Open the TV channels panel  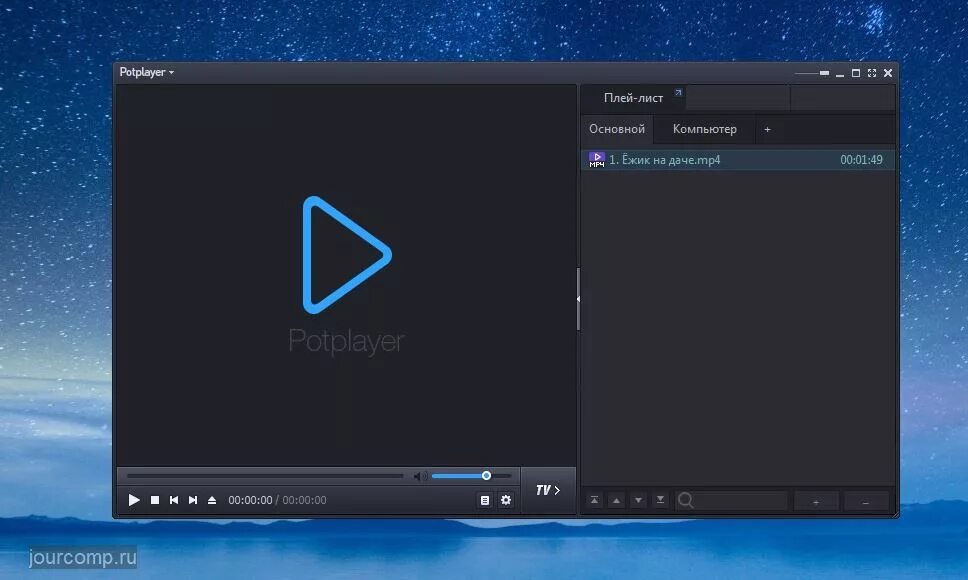(548, 490)
